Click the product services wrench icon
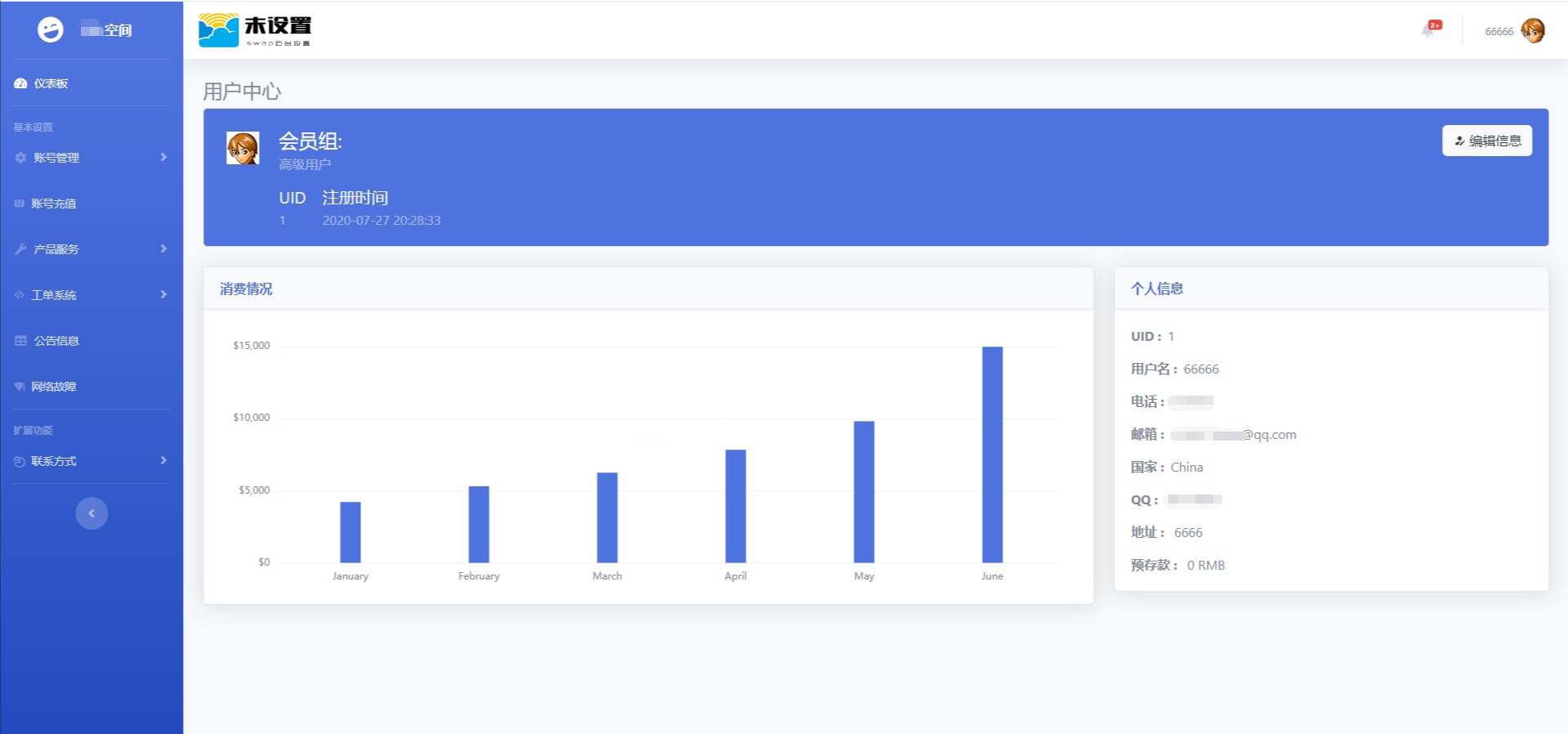The height and width of the screenshot is (734, 1568). pyautogui.click(x=20, y=249)
